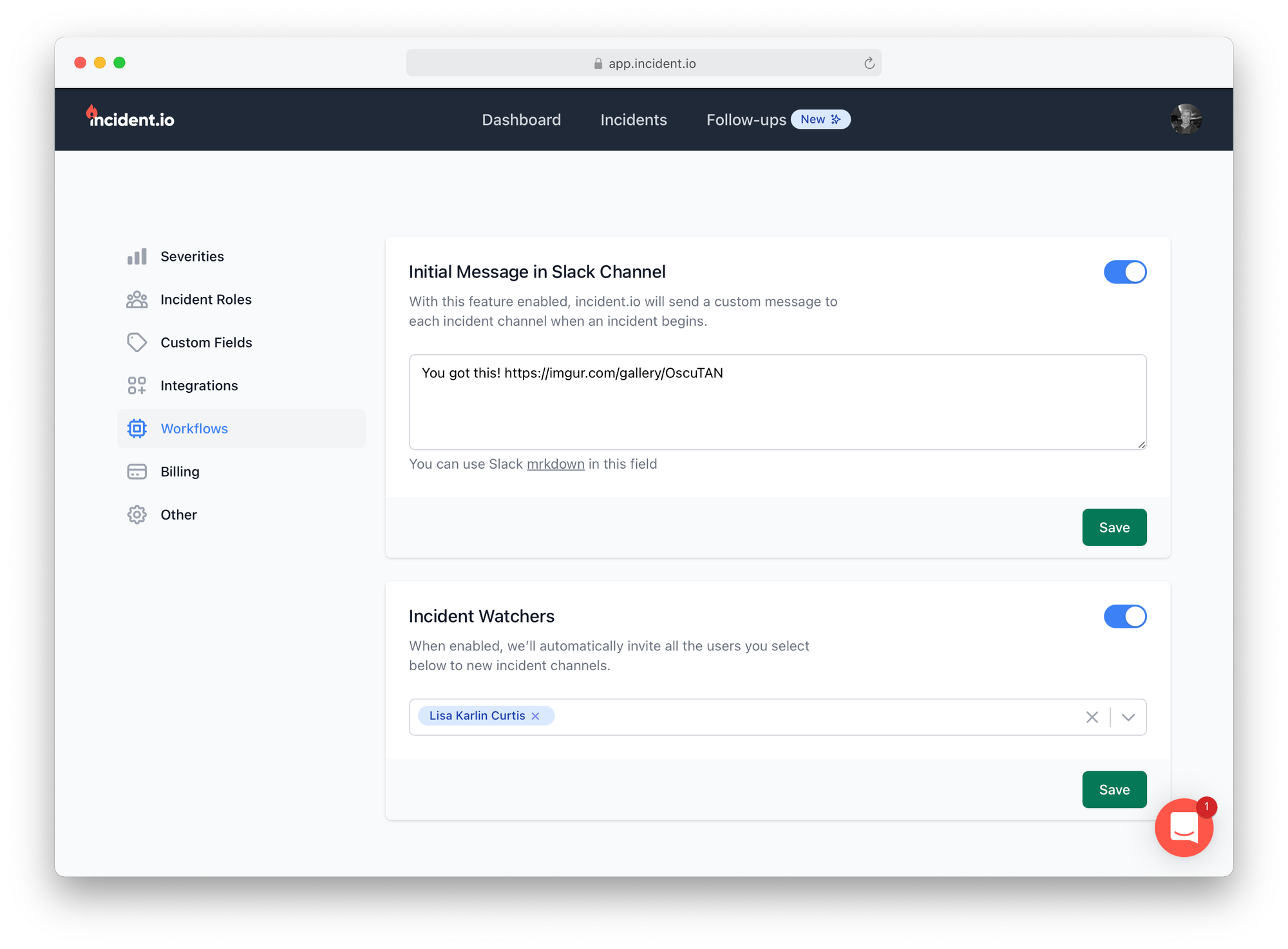Remove Lisa Karlin Curtis from watchers
Image resolution: width=1288 pixels, height=949 pixels.
tap(535, 716)
